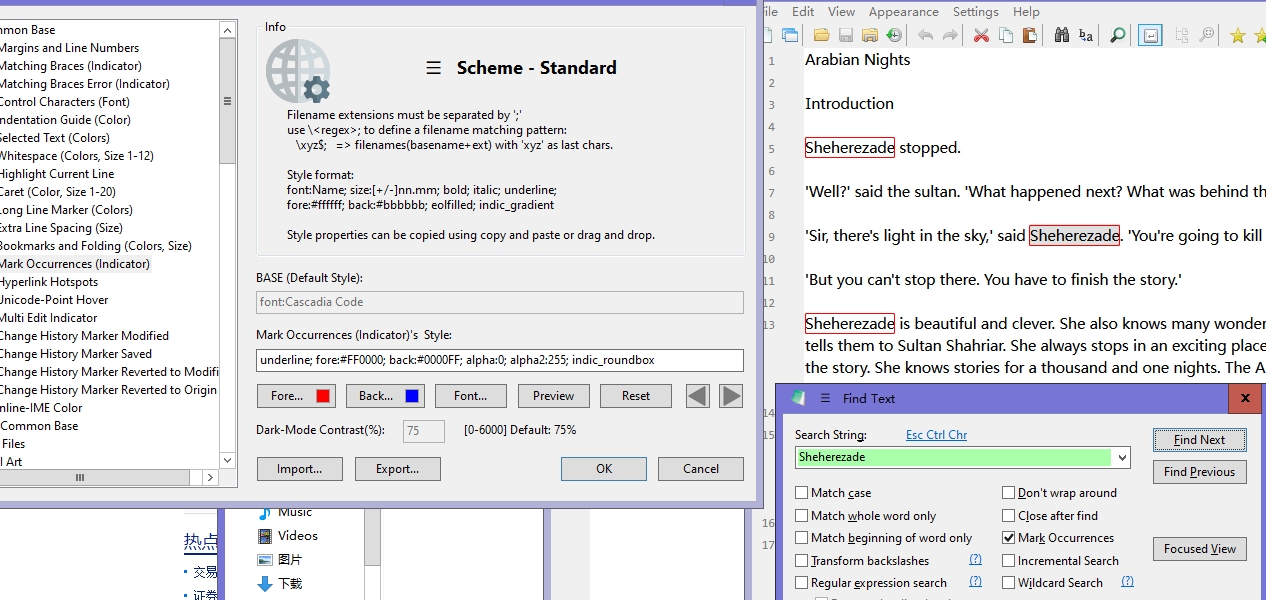Select Hyperlink Hotspots in the style list

pos(50,281)
